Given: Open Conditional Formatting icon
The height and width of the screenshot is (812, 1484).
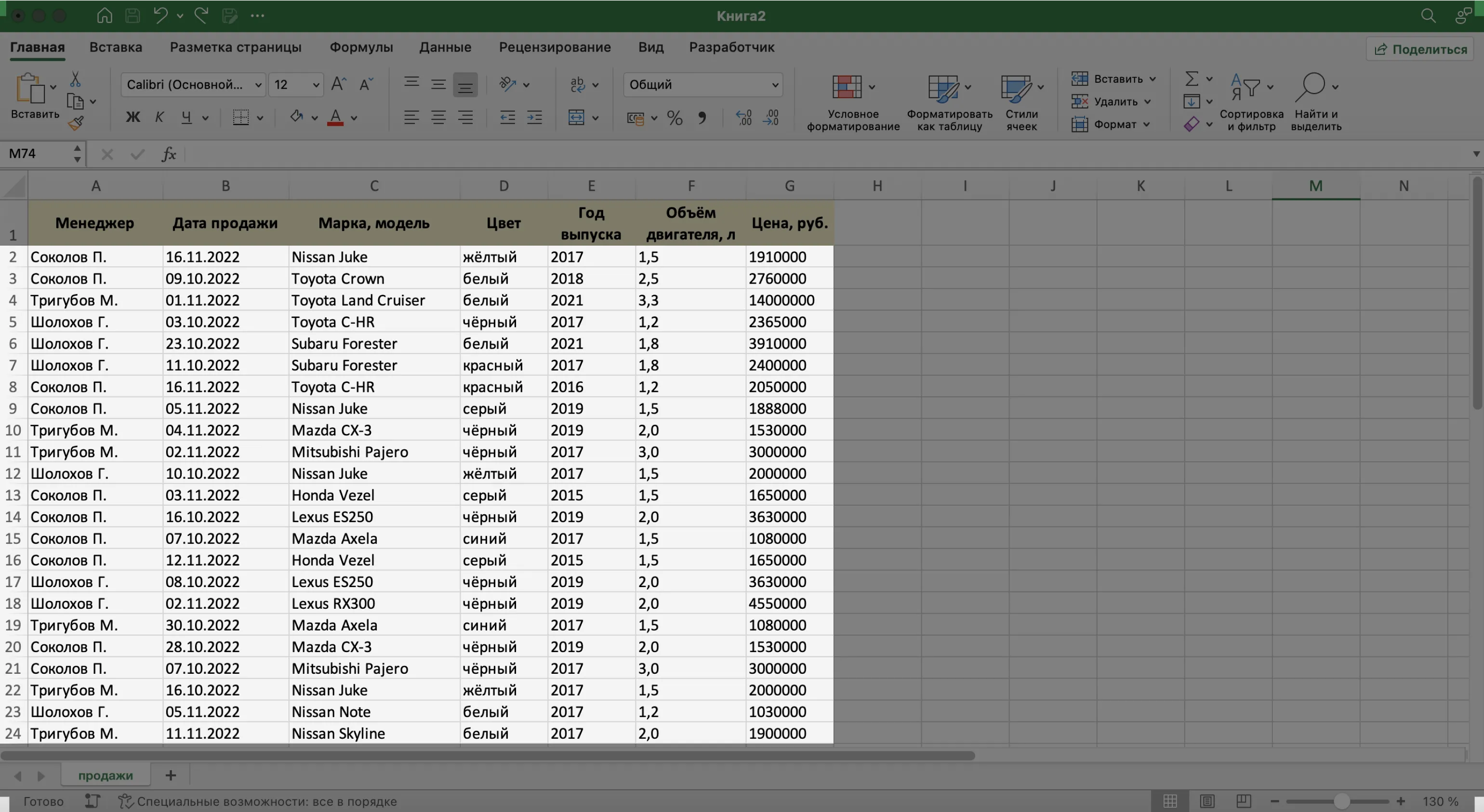Looking at the screenshot, I should coord(847,87).
